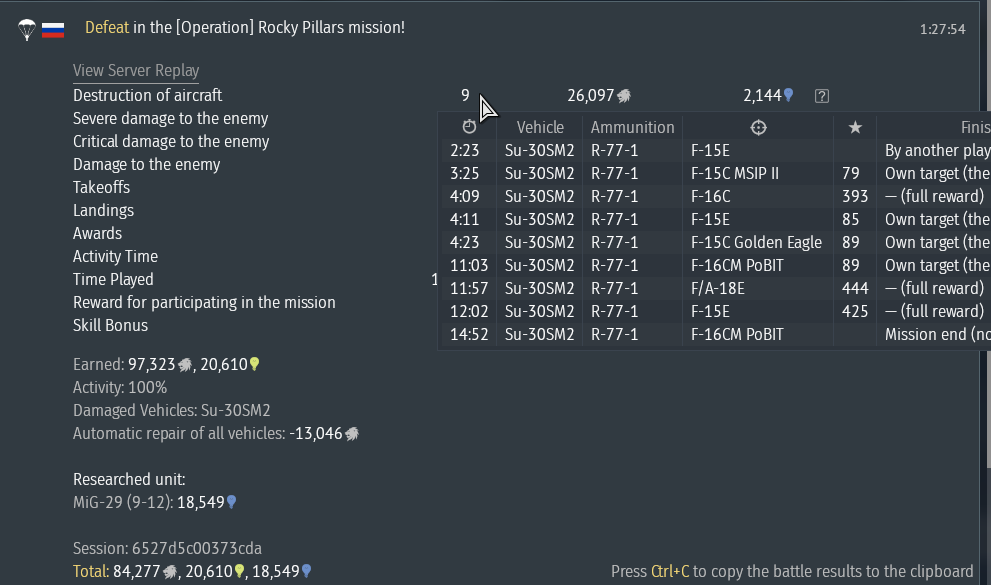Select the Ammunition column header
The image size is (991, 585).
632,127
